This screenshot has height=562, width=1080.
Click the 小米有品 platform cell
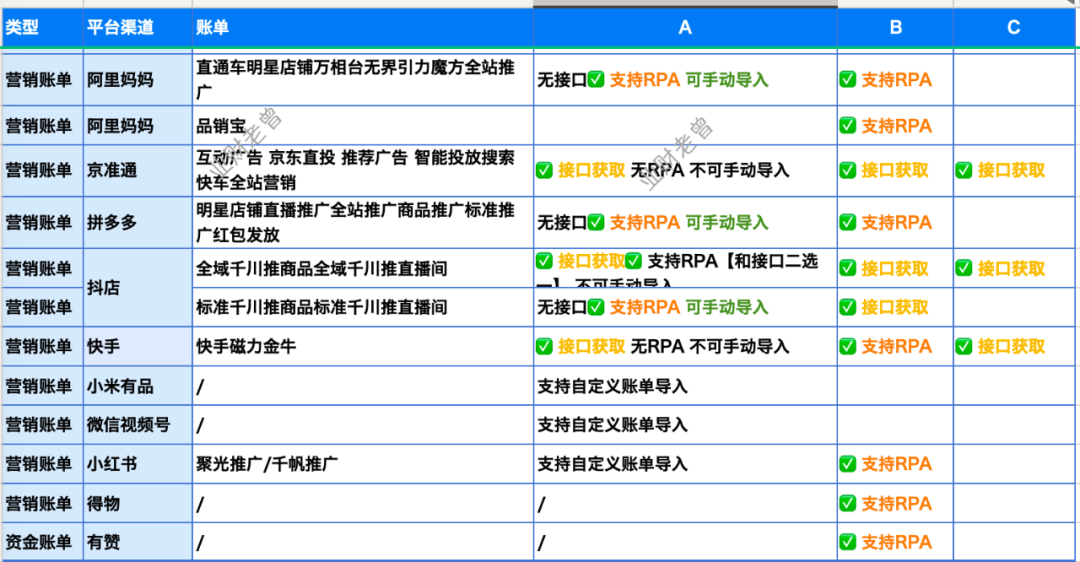[138, 386]
